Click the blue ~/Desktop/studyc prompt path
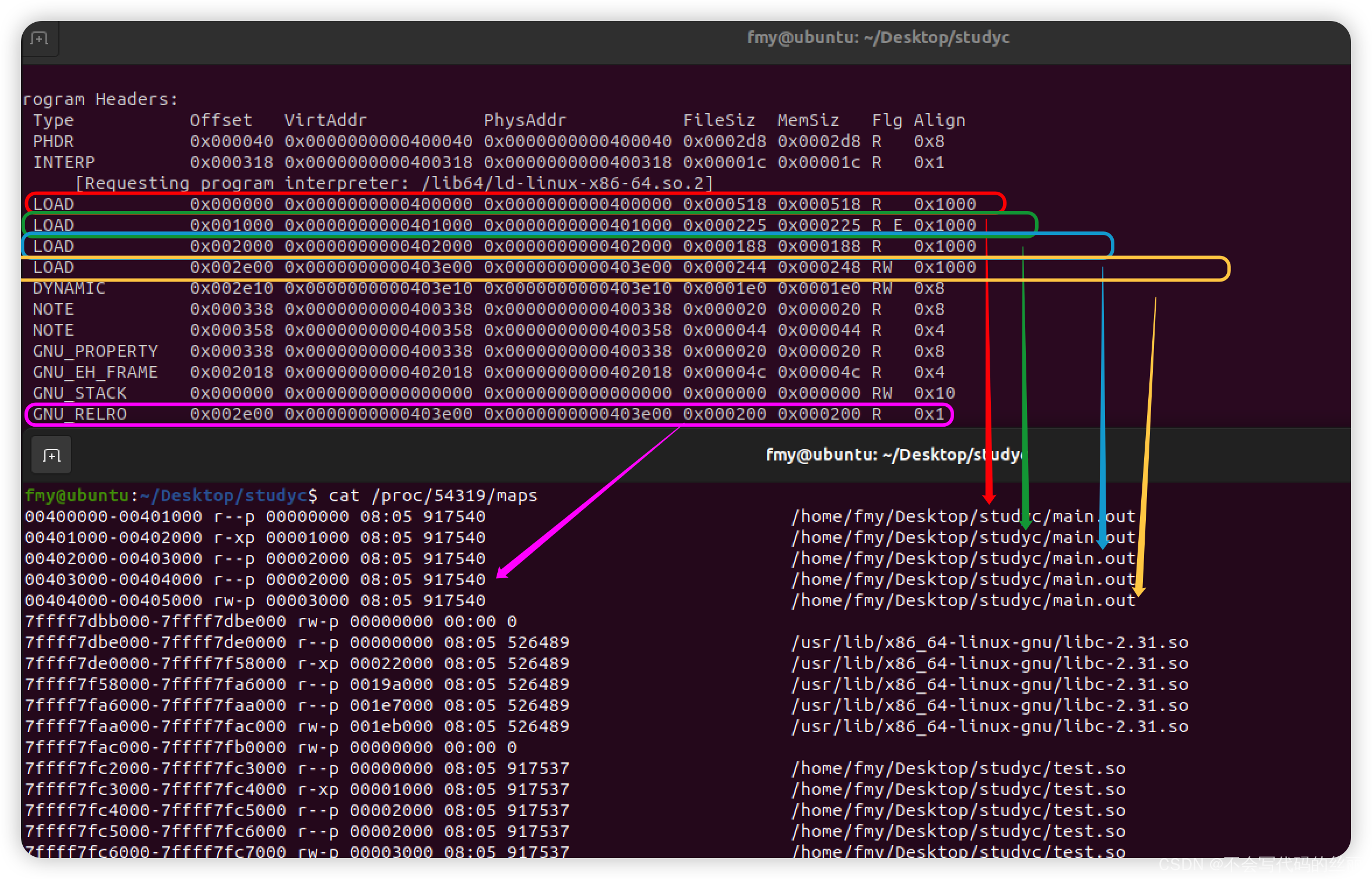This screenshot has width=1372, height=879. pos(223,495)
